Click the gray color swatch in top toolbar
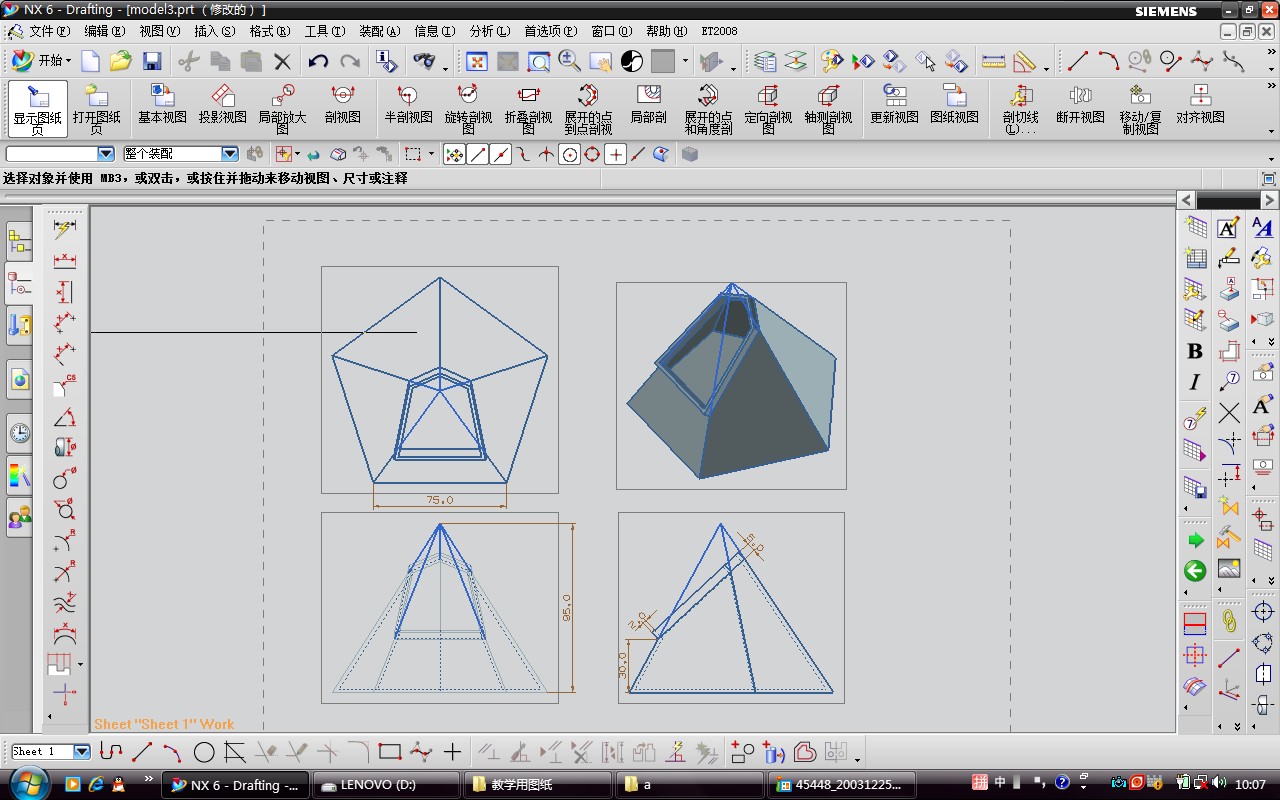Viewport: 1280px width, 800px height. (663, 62)
